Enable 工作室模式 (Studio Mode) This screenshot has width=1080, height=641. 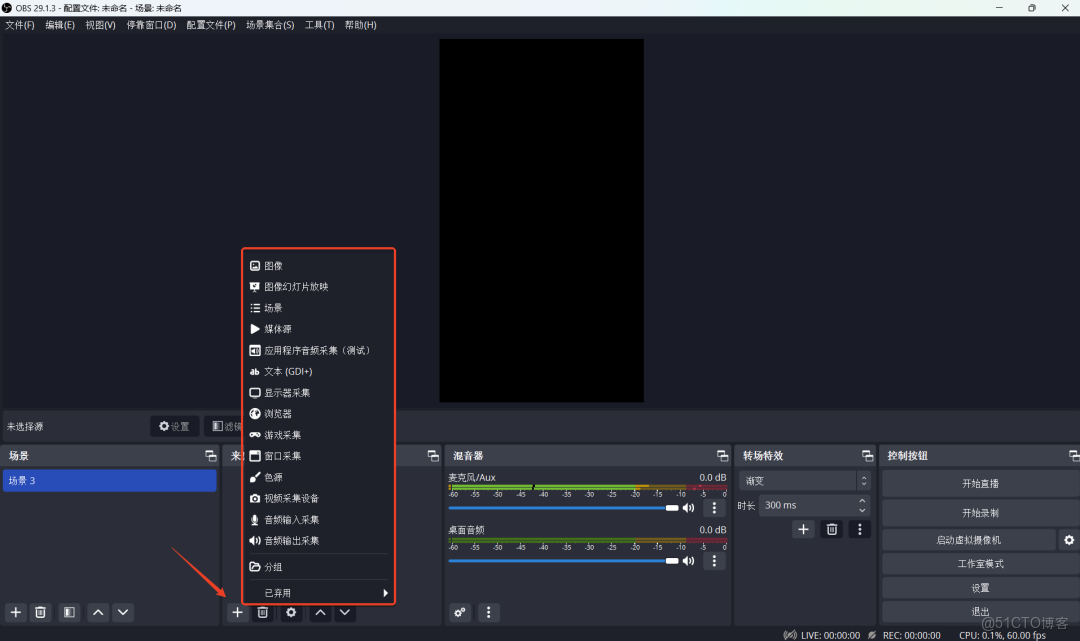(978, 563)
